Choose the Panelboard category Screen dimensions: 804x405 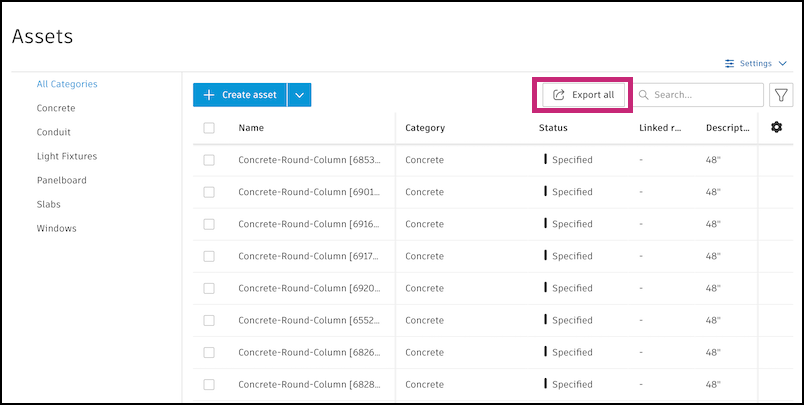[61, 180]
